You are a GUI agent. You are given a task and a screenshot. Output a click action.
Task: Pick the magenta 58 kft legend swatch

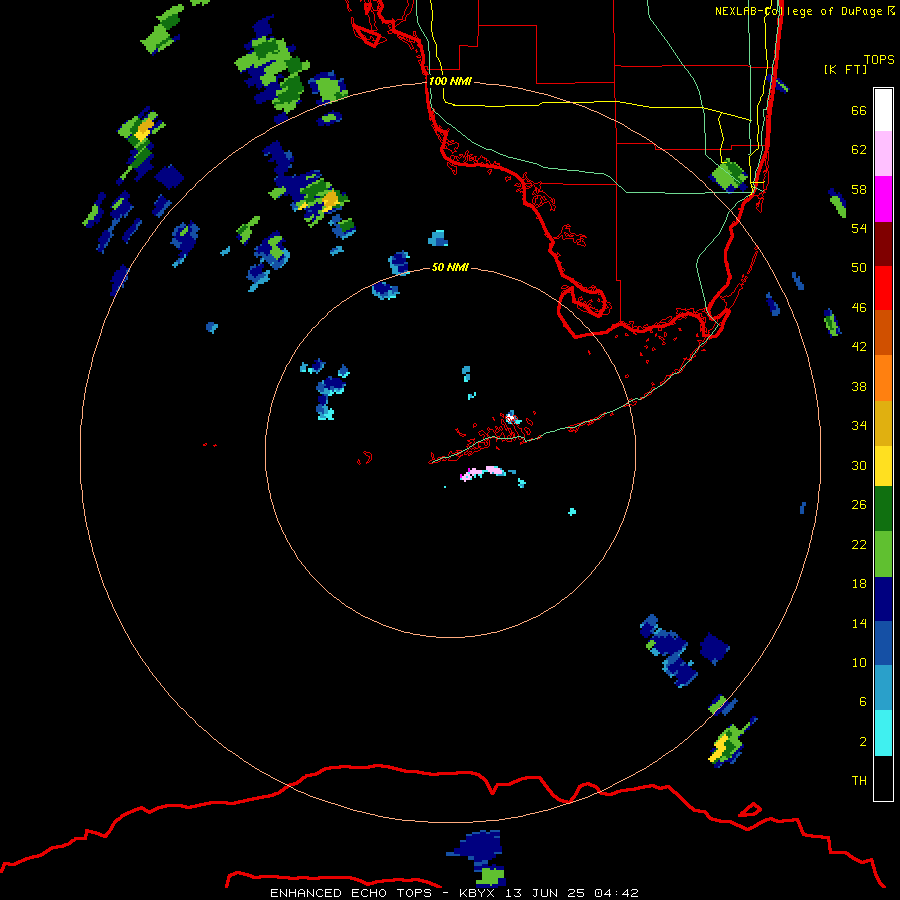(x=883, y=199)
